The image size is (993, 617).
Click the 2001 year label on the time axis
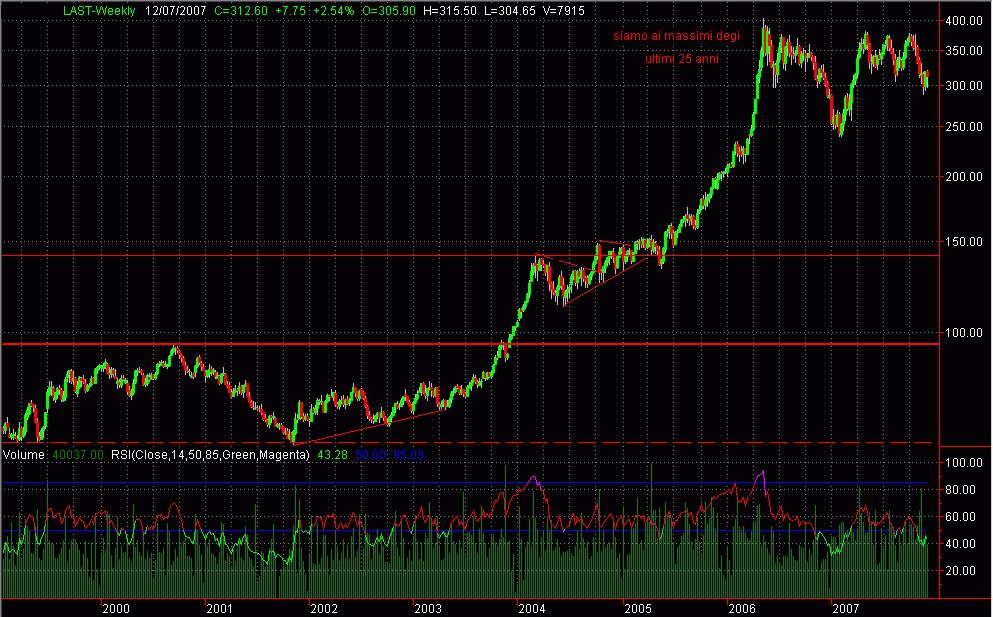[219, 607]
